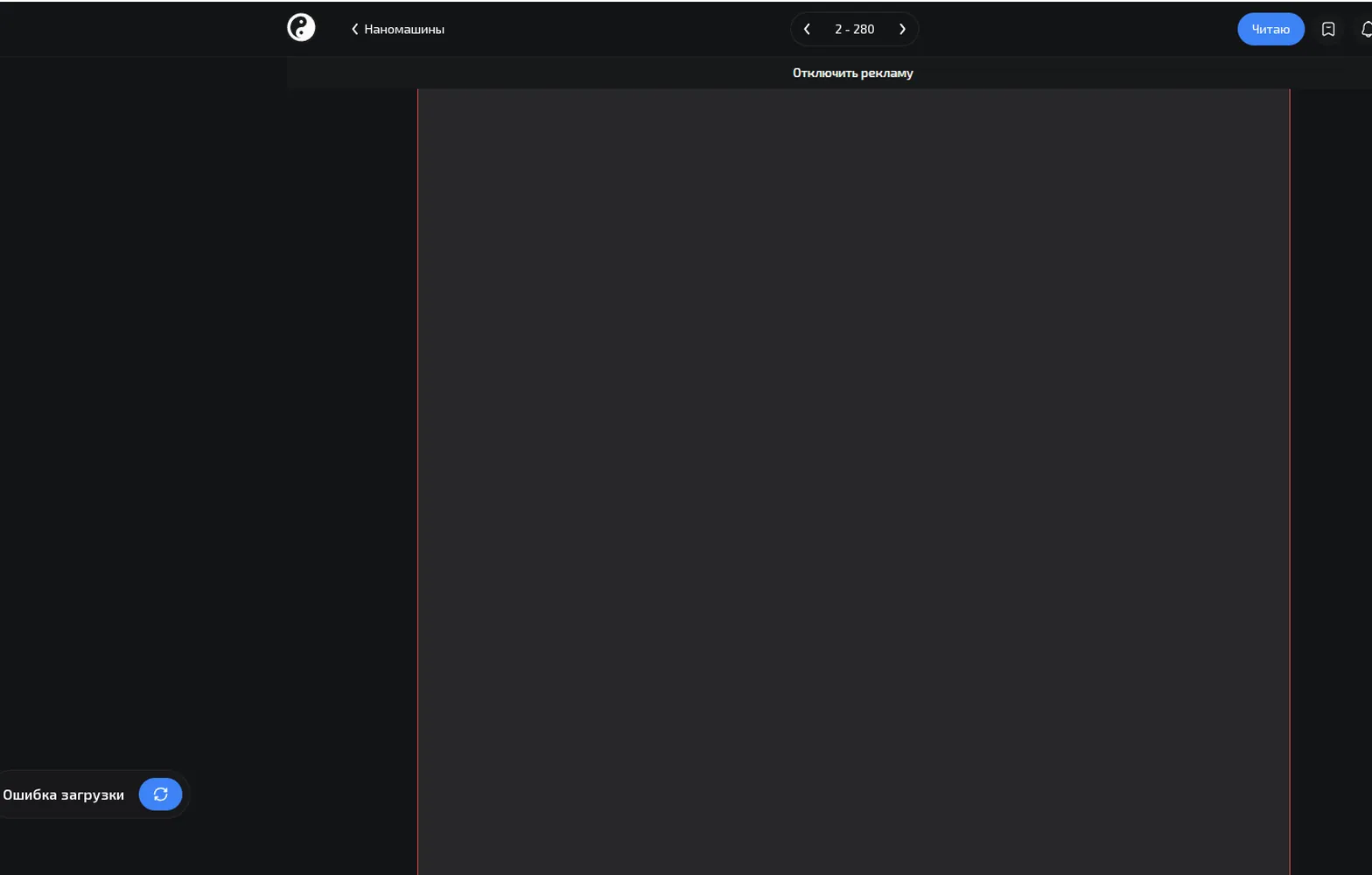Bookmark this chapter with the bookmark icon

point(1328,29)
